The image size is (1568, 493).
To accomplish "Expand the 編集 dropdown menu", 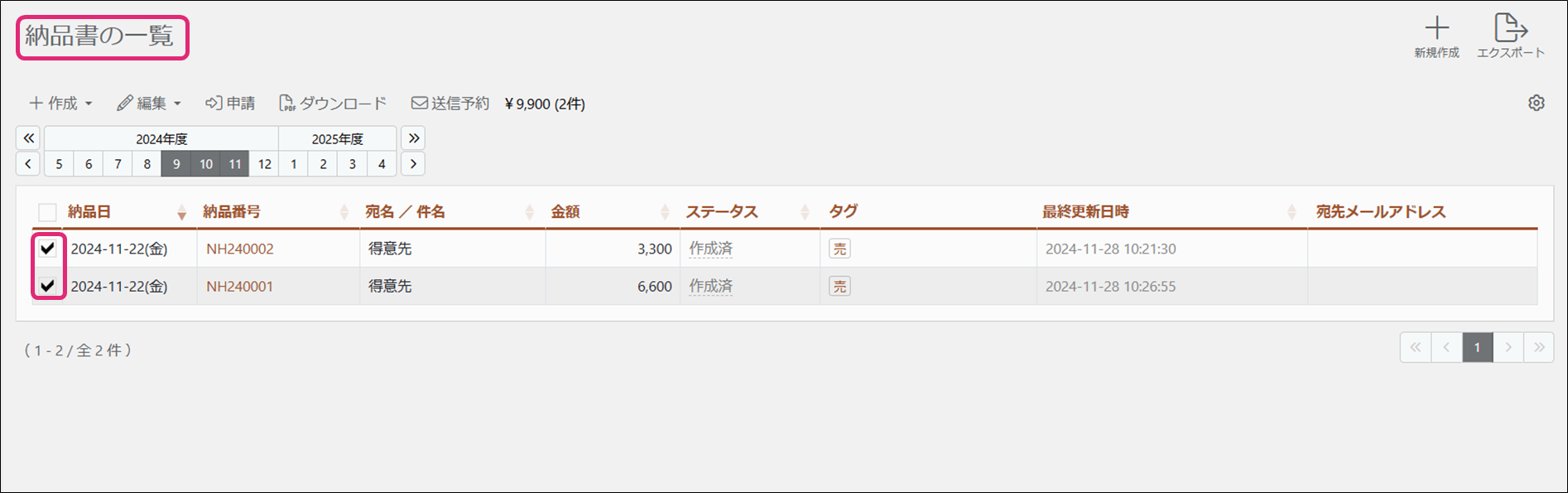I will tap(149, 104).
